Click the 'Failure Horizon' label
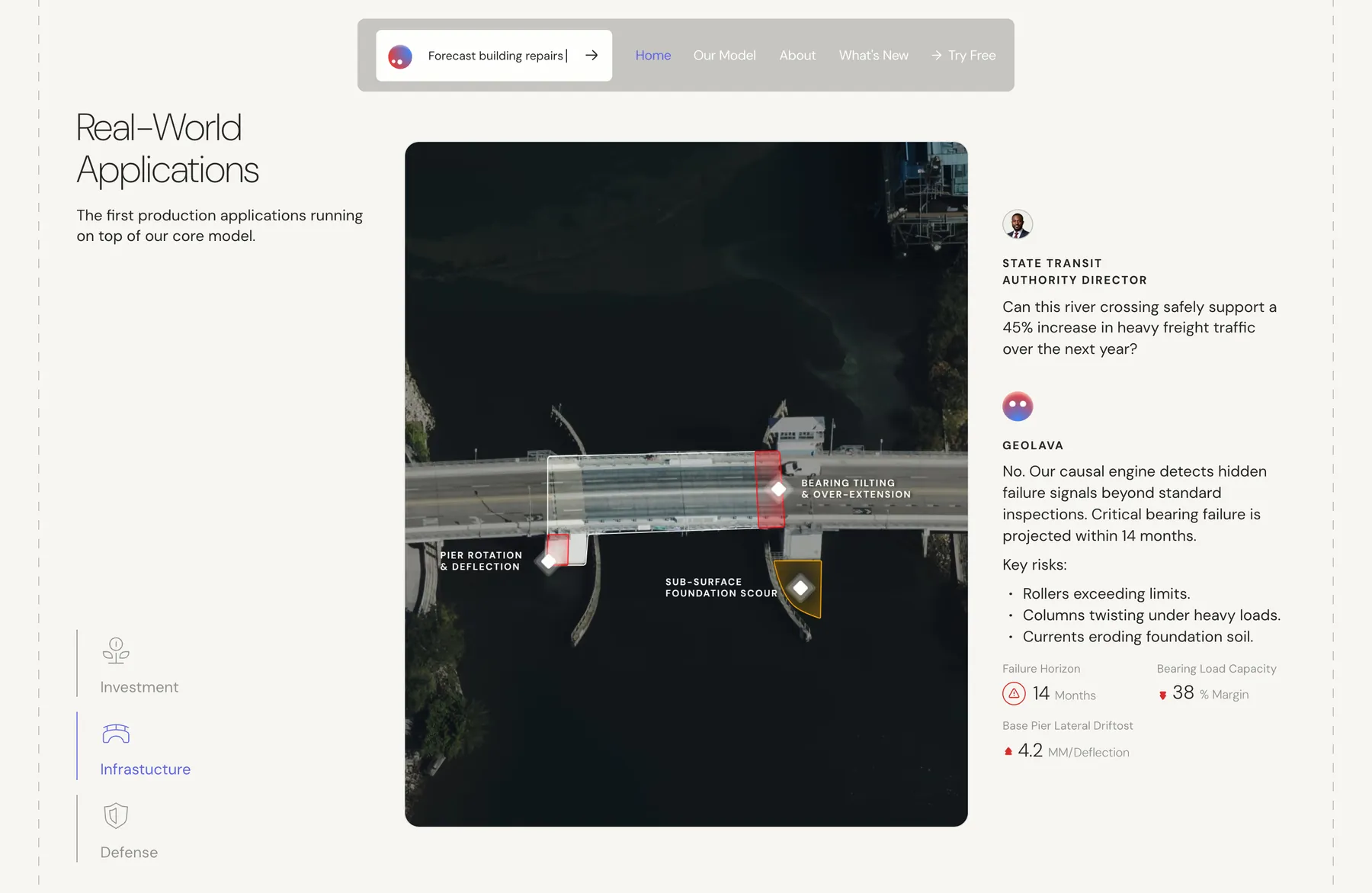 (x=1041, y=669)
